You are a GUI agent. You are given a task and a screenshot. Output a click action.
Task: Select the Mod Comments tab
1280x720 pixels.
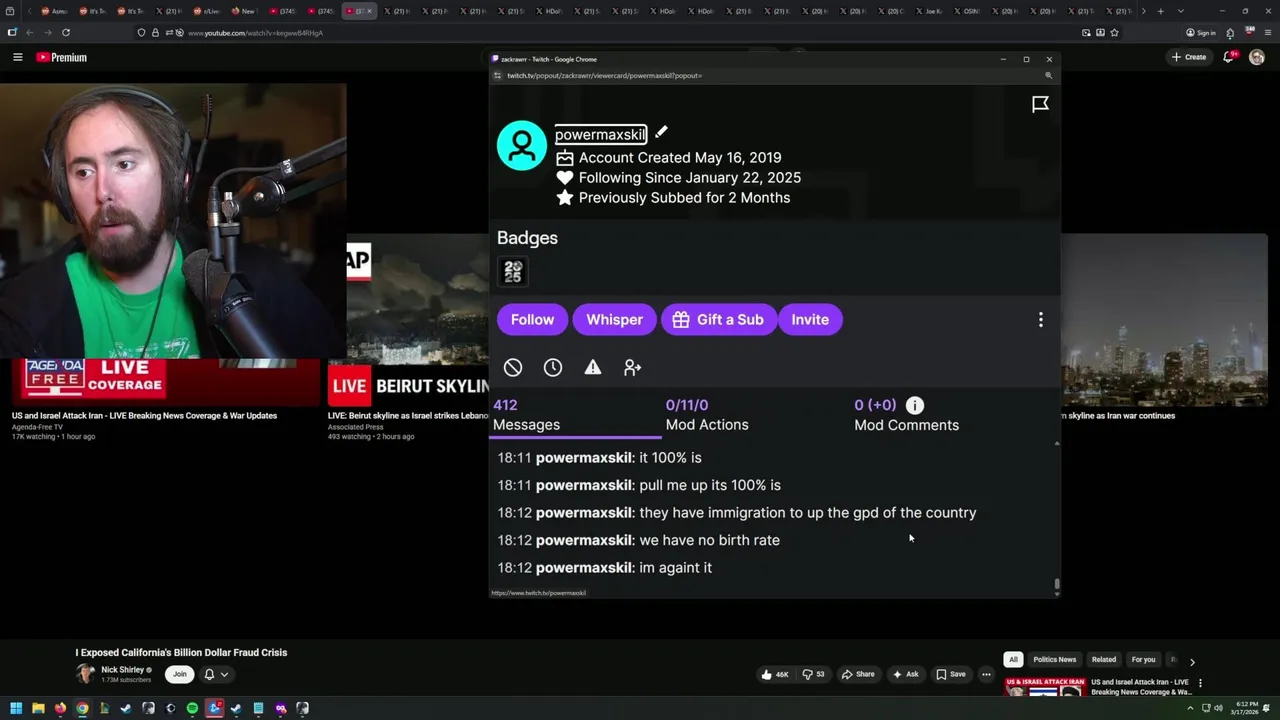point(906,415)
